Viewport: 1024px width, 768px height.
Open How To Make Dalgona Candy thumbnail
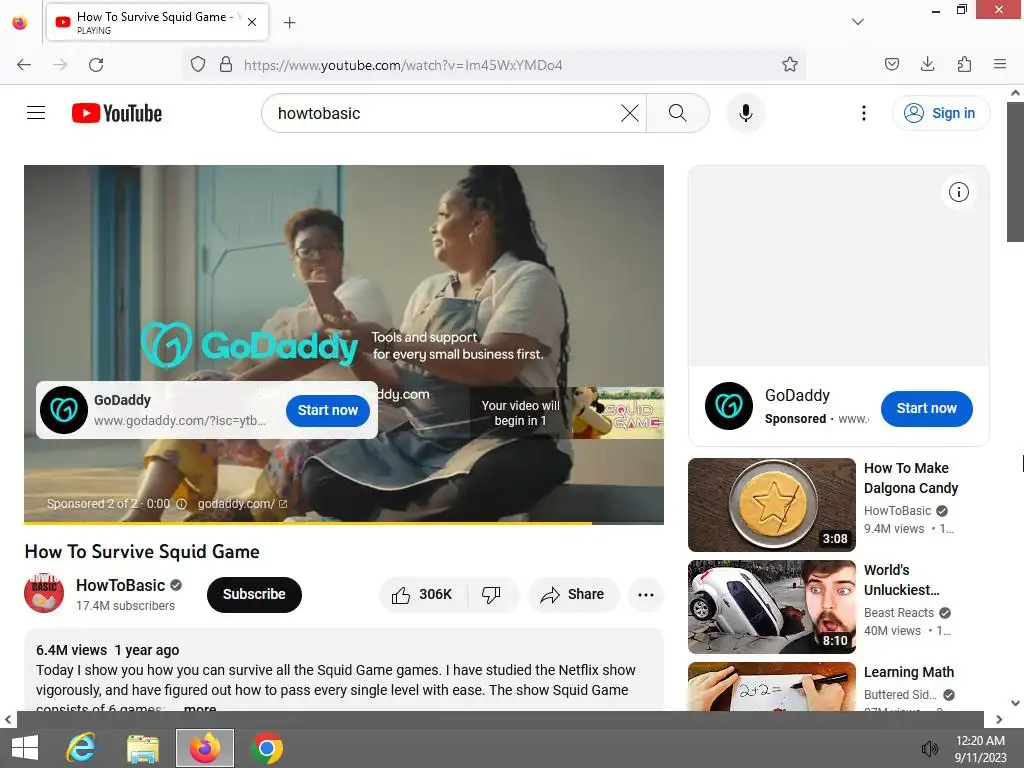771,505
